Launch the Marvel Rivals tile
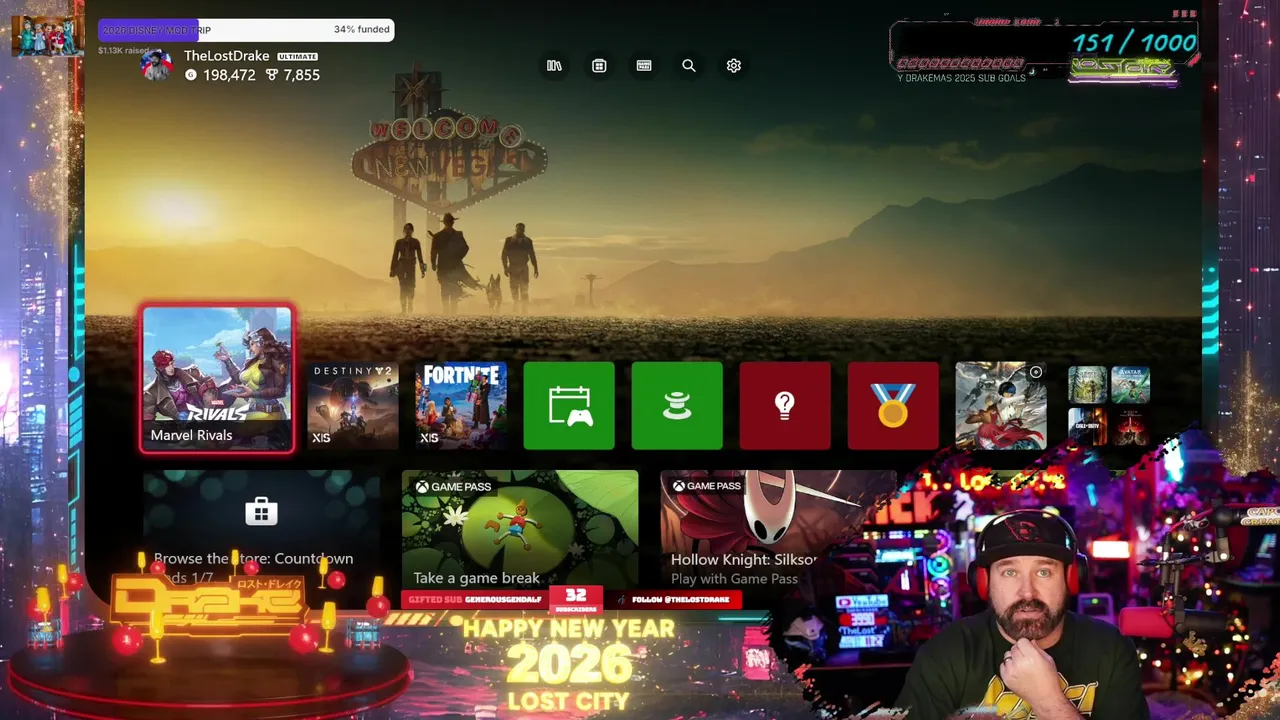 [x=217, y=379]
